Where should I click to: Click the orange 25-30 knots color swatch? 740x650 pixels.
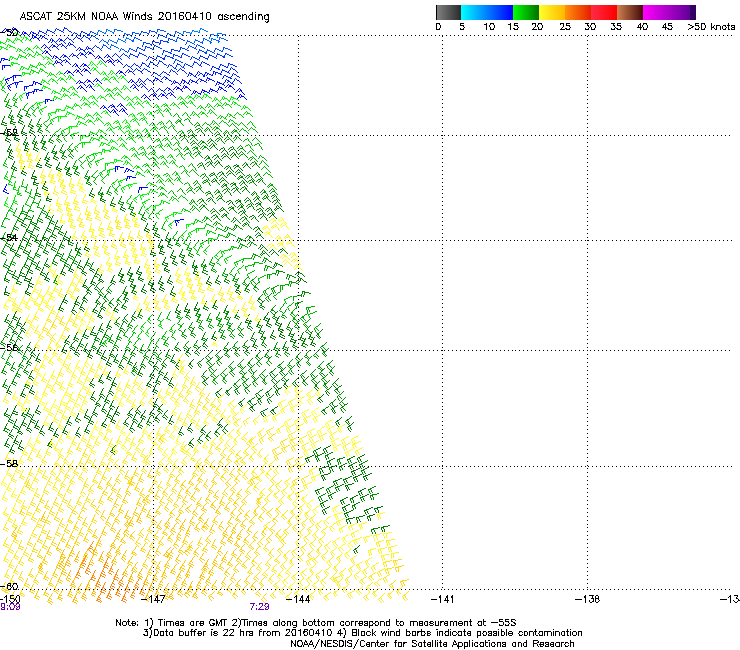click(x=578, y=12)
